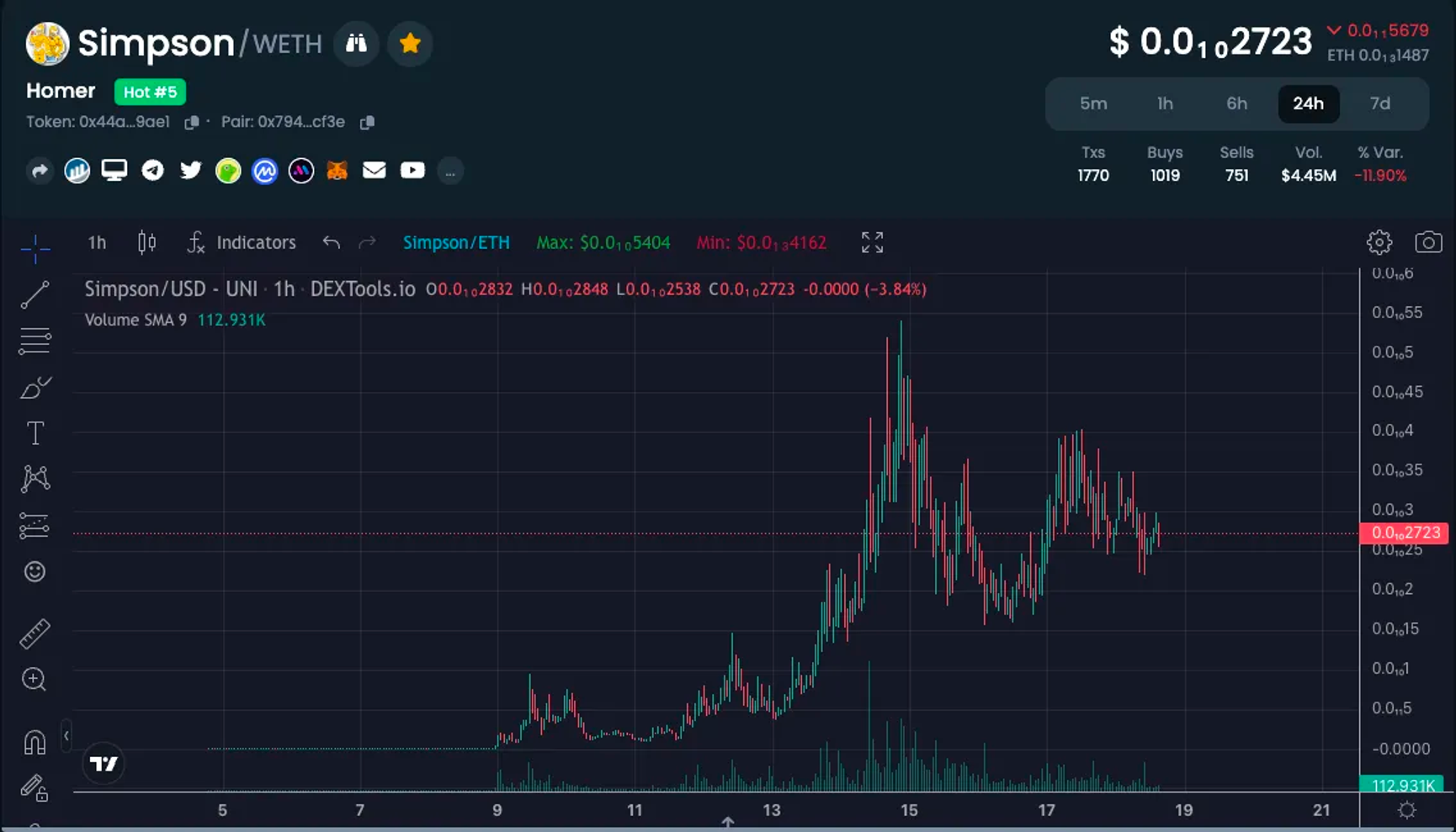
Task: Click the TradingView logo badge
Action: (x=104, y=764)
